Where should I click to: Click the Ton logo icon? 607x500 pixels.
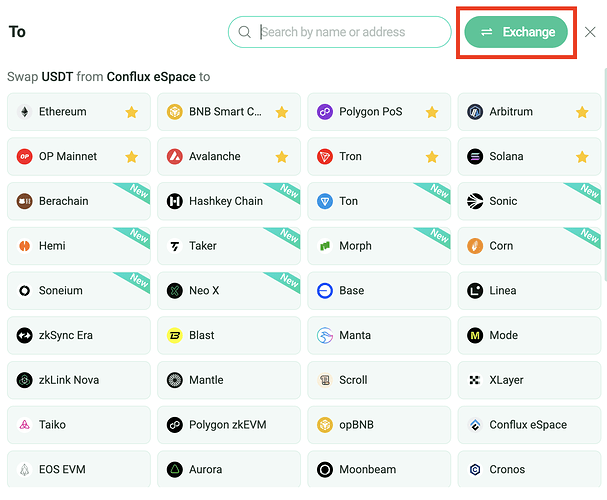coord(325,201)
